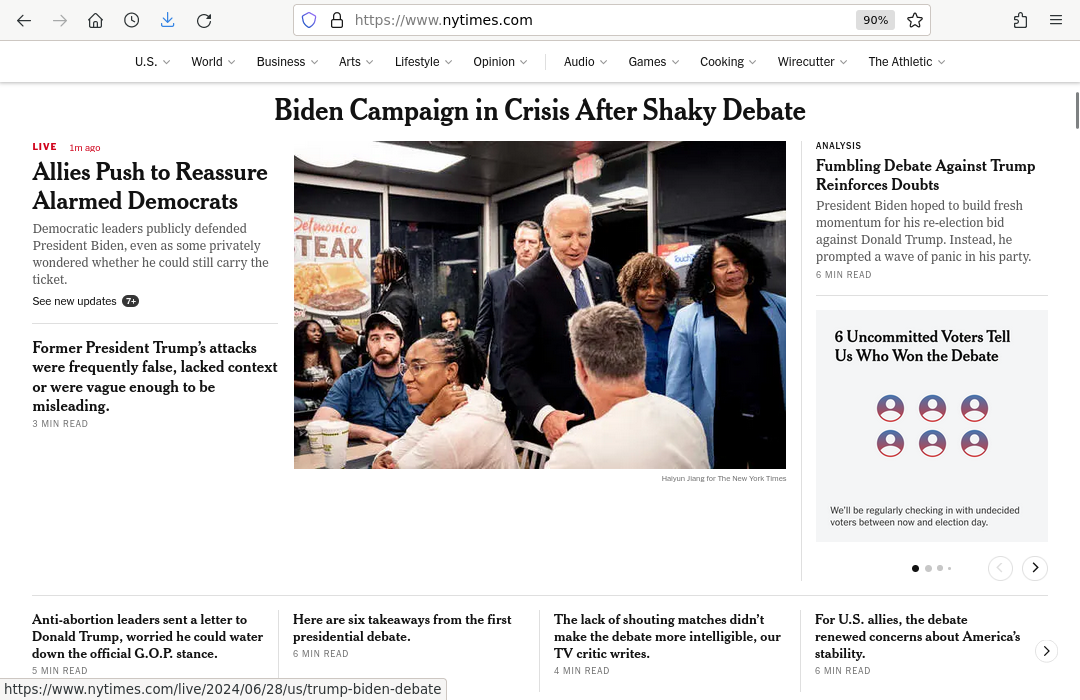The height and width of the screenshot is (700, 1080).
Task: Open the Allies Push to Reassure Alarmed Democrats headline
Action: tap(150, 186)
